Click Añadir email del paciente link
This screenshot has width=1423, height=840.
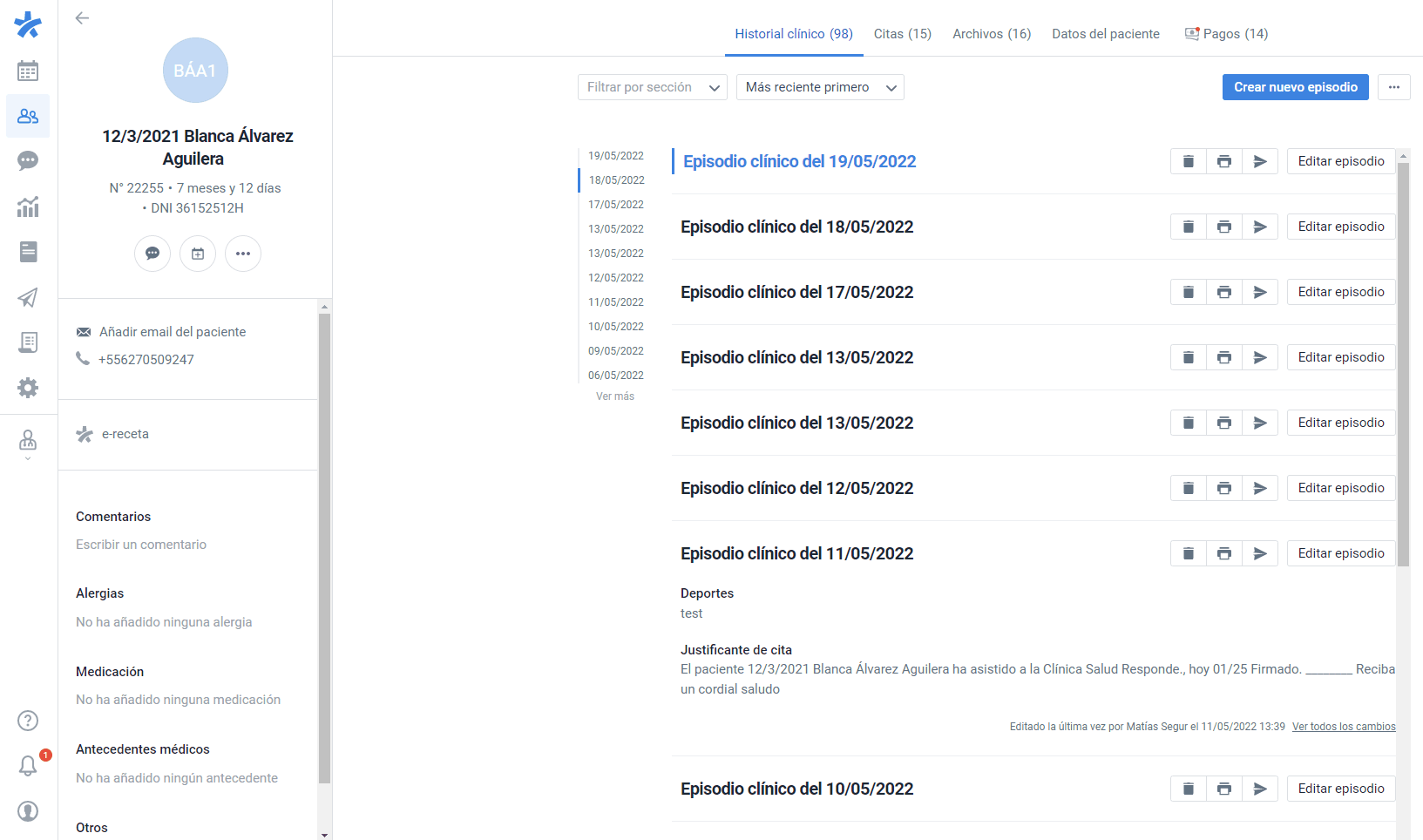click(173, 332)
